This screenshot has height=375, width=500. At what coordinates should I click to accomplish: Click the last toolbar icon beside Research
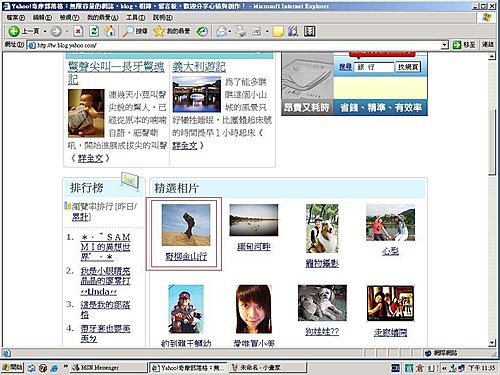point(309,31)
